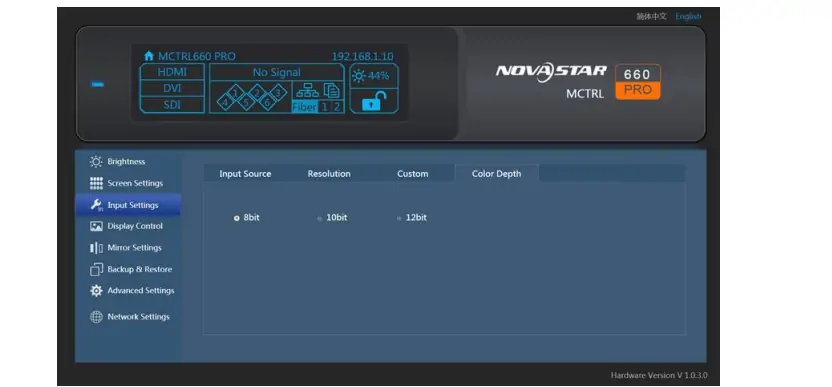Click the DVI input on device display
Image resolution: width=832 pixels, height=387 pixels.
(x=172, y=88)
